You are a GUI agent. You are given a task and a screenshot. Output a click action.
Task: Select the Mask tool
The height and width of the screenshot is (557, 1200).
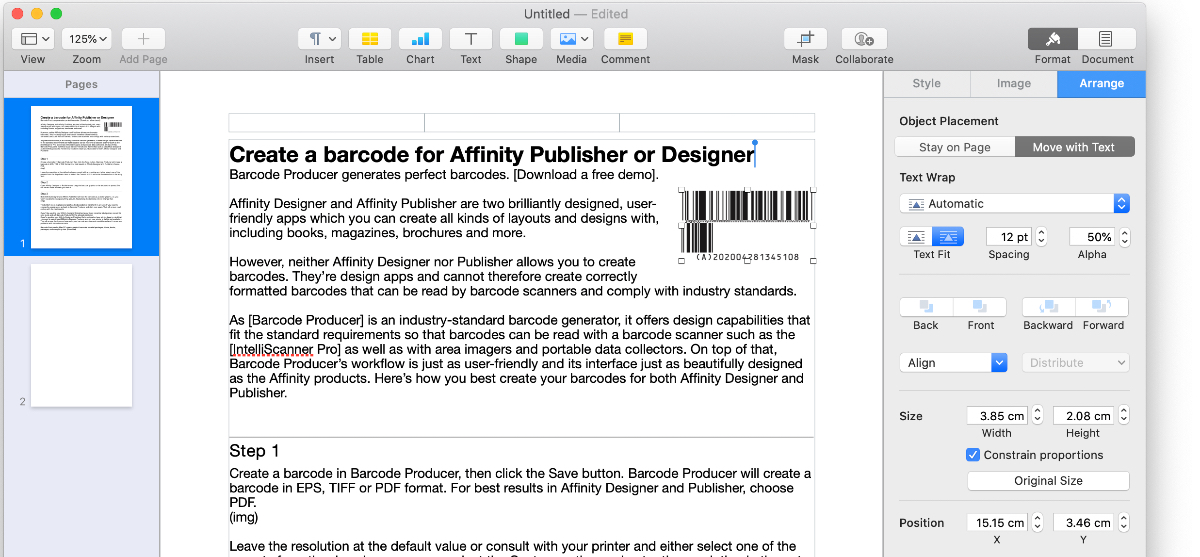805,39
